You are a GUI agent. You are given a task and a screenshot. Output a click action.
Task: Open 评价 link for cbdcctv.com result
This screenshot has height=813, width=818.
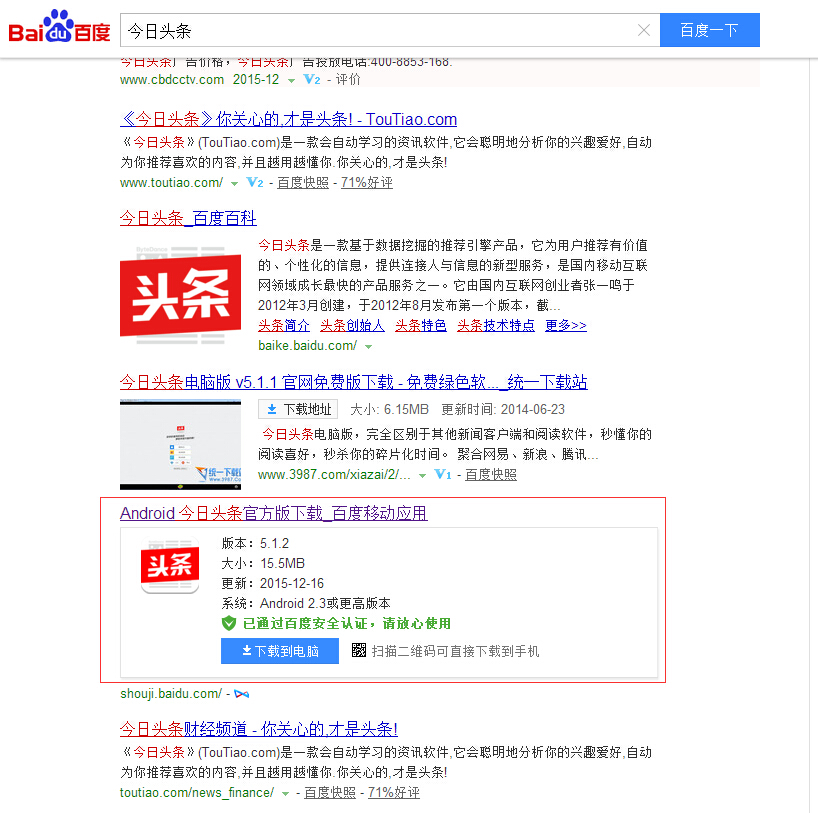tap(348, 79)
